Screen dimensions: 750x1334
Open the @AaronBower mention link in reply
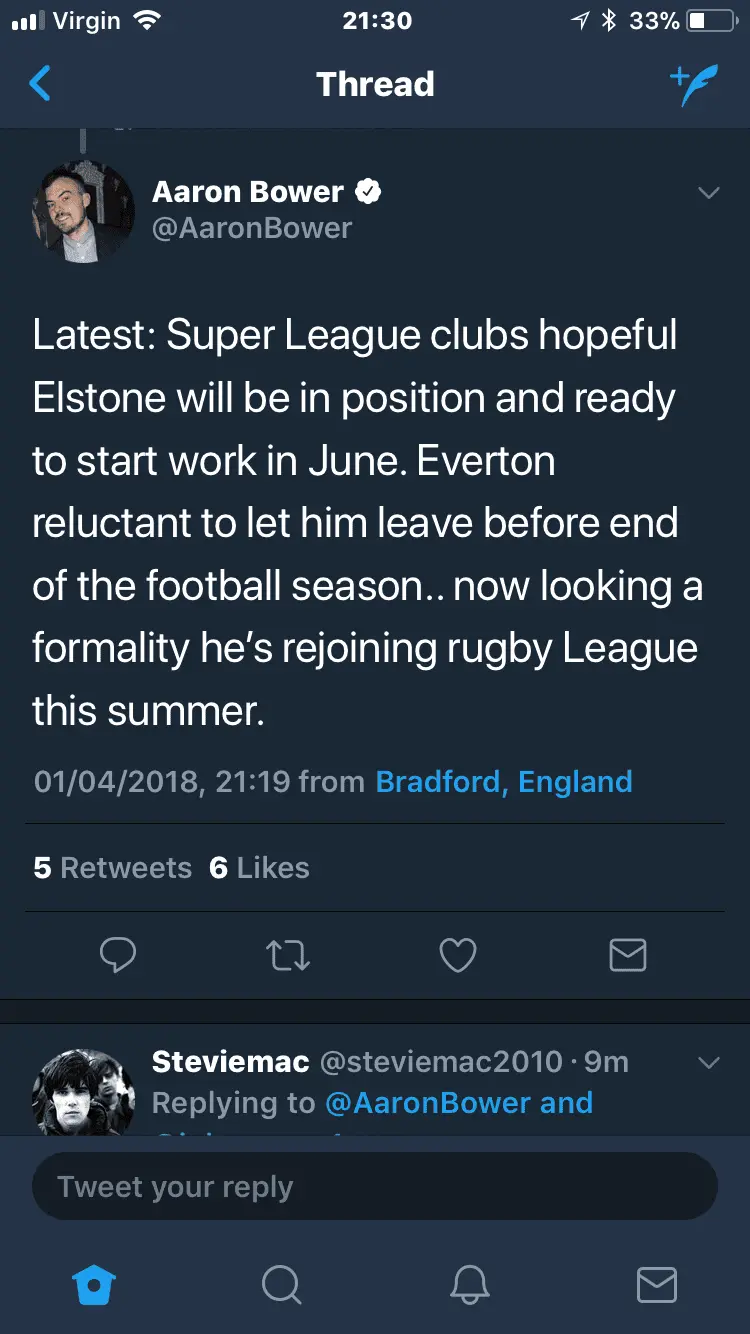click(x=428, y=1103)
